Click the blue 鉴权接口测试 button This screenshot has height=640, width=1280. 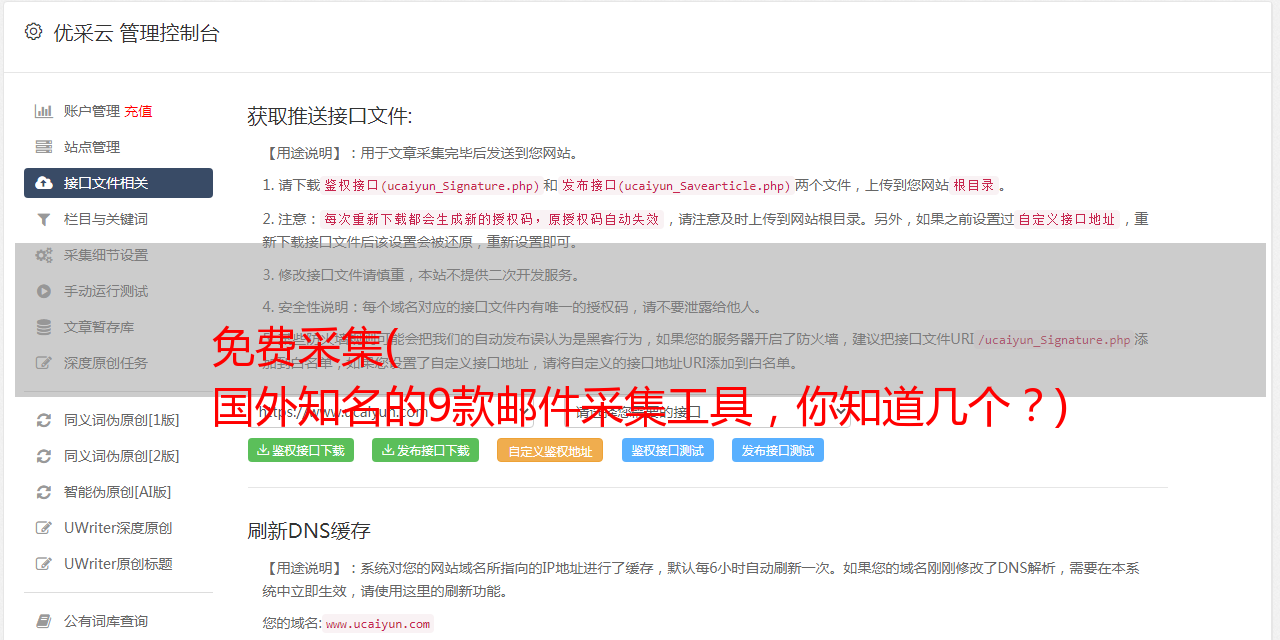668,450
